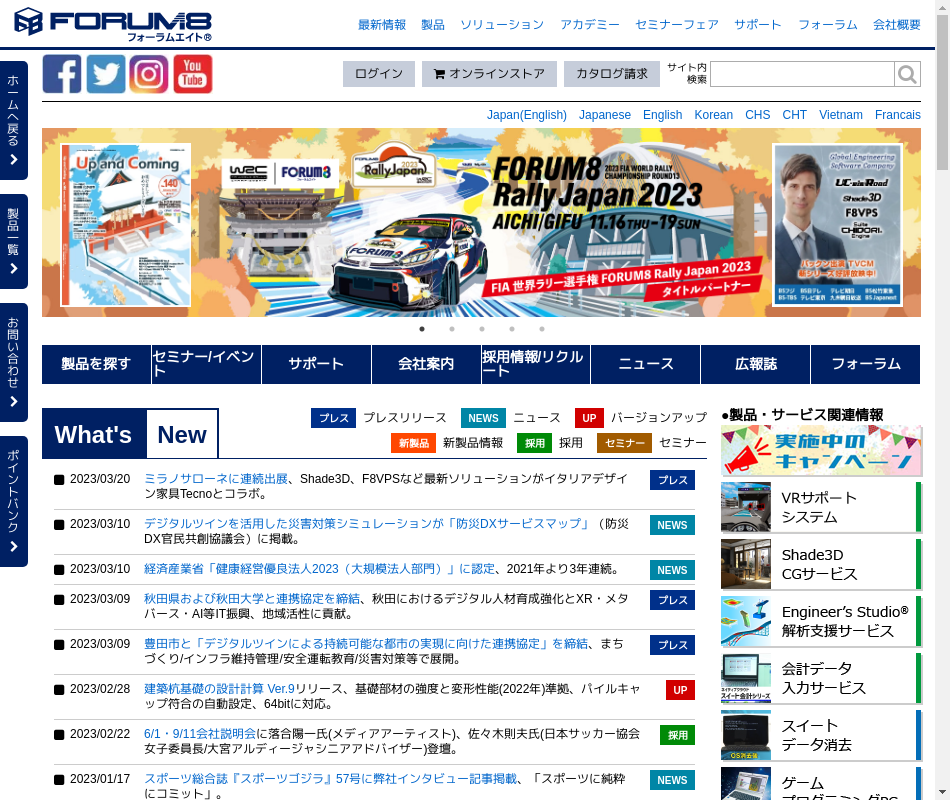The height and width of the screenshot is (800, 950).
Task: Switch to the third carousel slide dot
Action: (482, 329)
